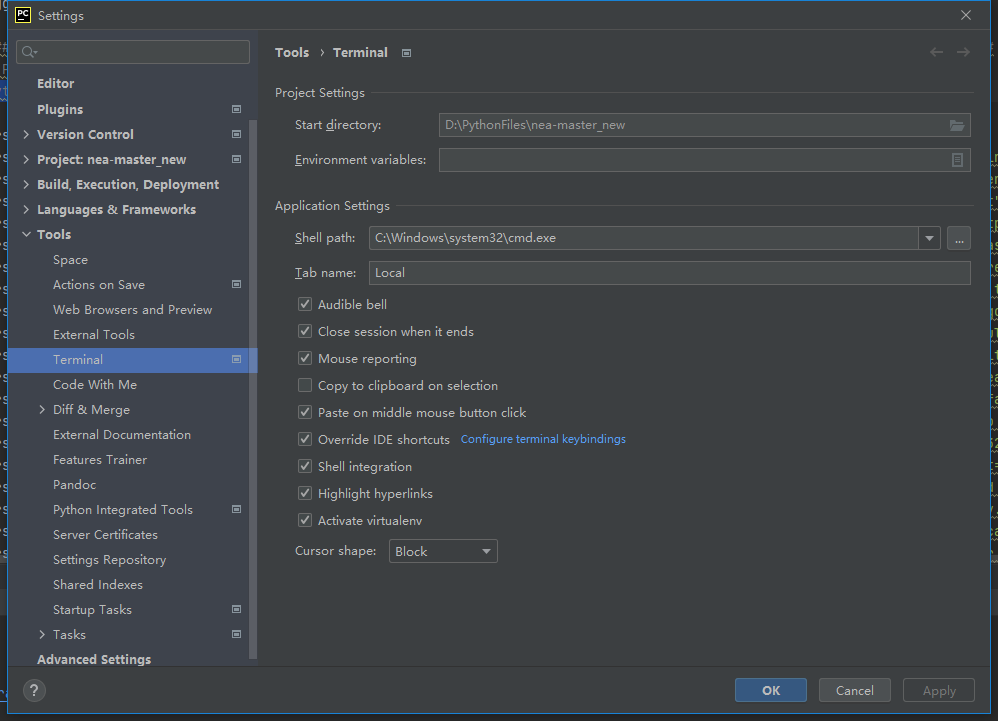This screenshot has height=721, width=998.
Task: Click the forward navigation arrow
Action: coord(963,52)
